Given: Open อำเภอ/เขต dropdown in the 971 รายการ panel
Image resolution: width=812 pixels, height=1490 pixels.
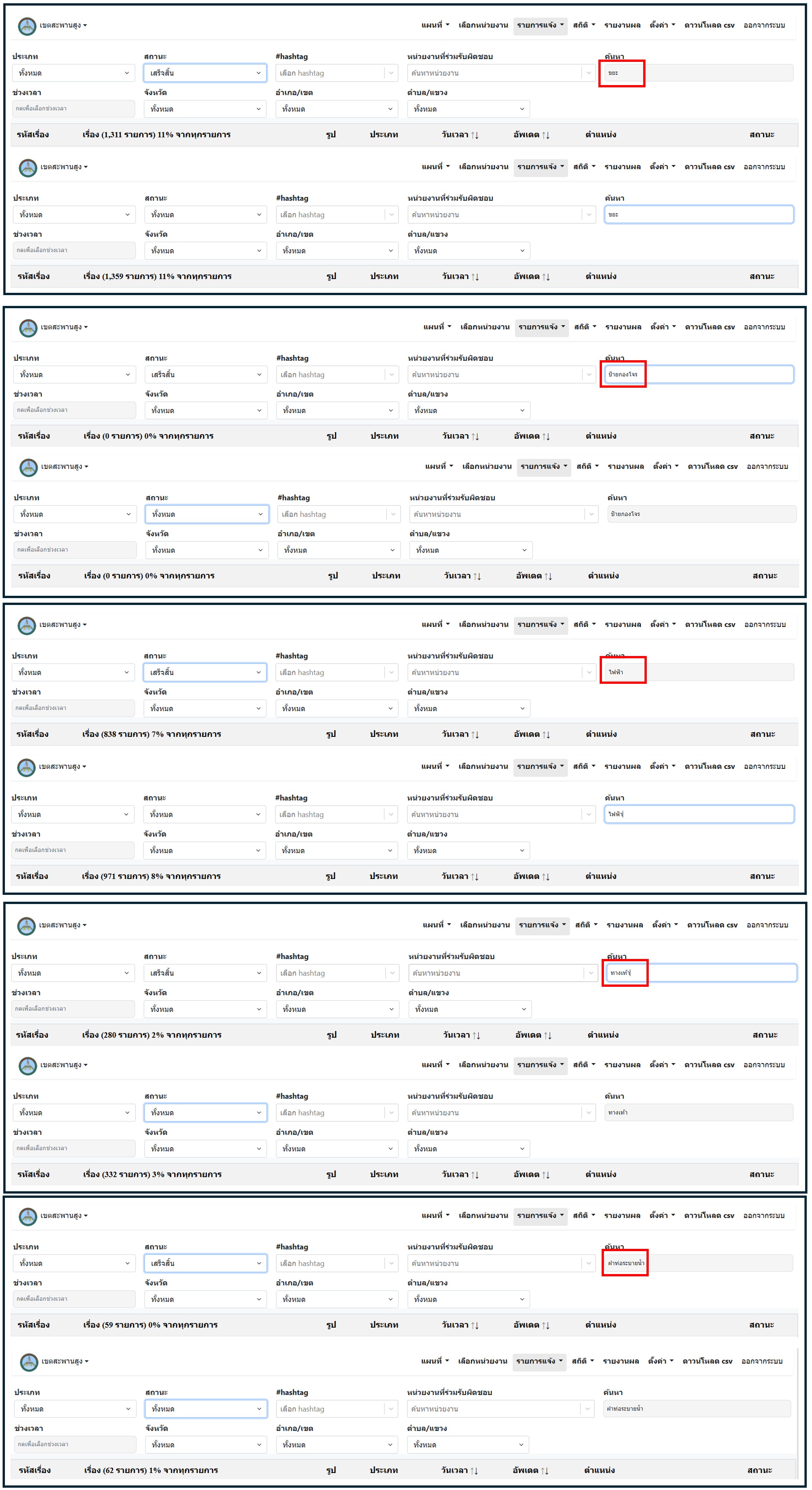Looking at the screenshot, I should tap(337, 850).
